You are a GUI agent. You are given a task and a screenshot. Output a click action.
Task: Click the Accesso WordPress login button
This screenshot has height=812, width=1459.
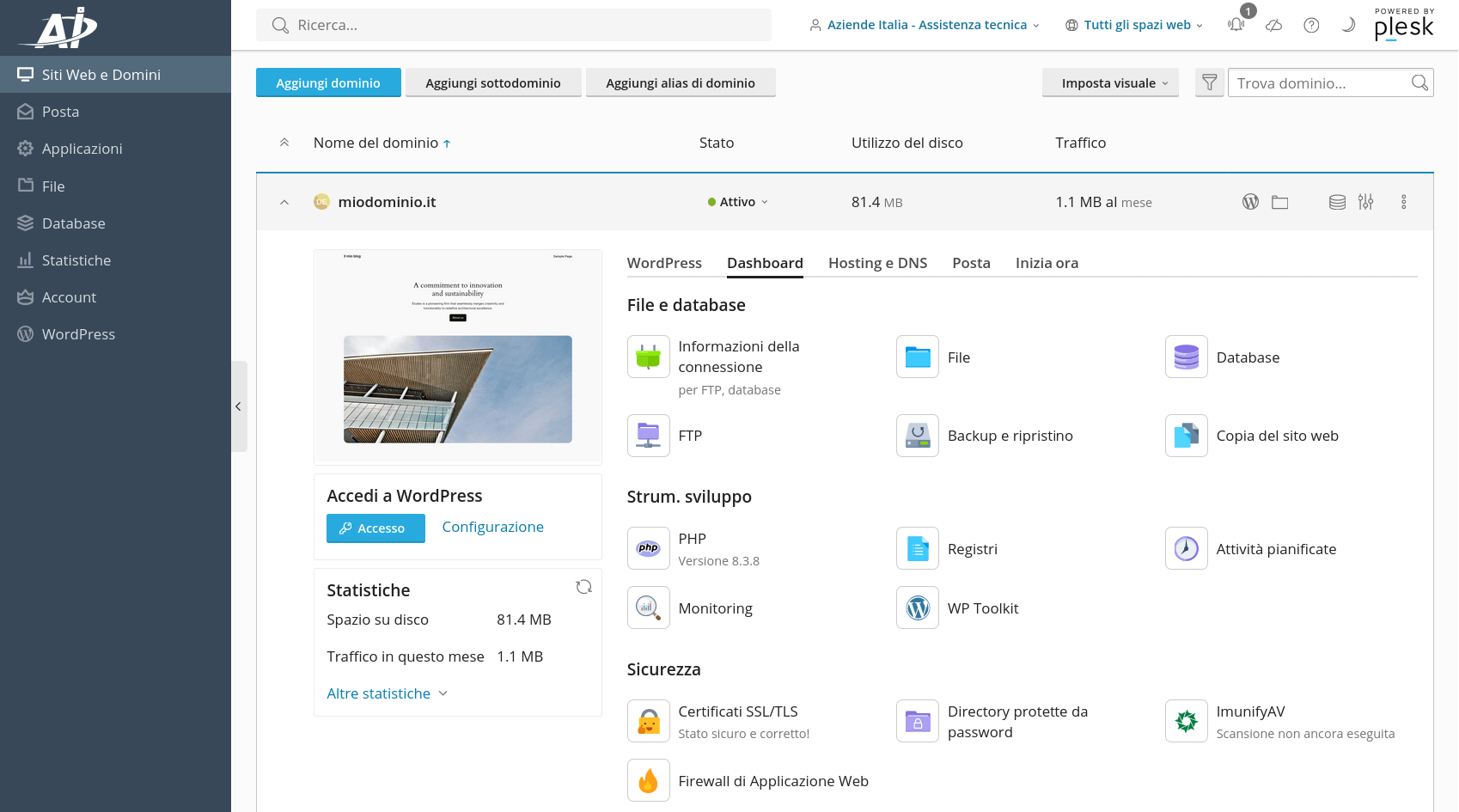tap(375, 528)
